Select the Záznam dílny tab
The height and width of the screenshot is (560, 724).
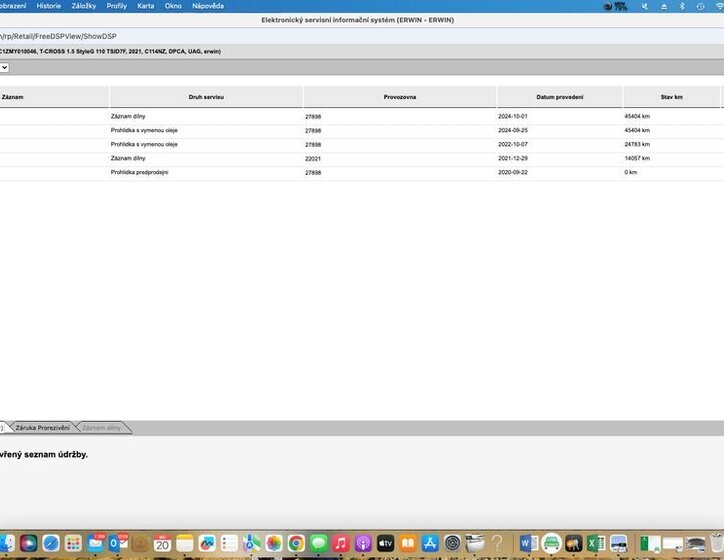point(101,428)
